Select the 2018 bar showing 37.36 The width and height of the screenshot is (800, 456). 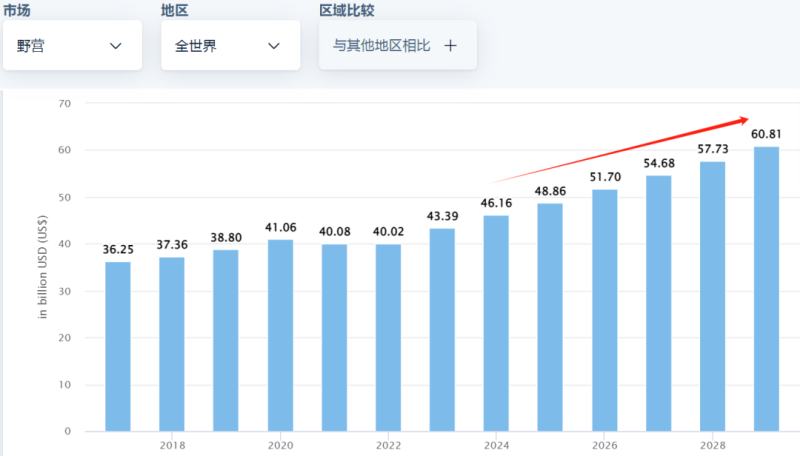click(x=172, y=344)
